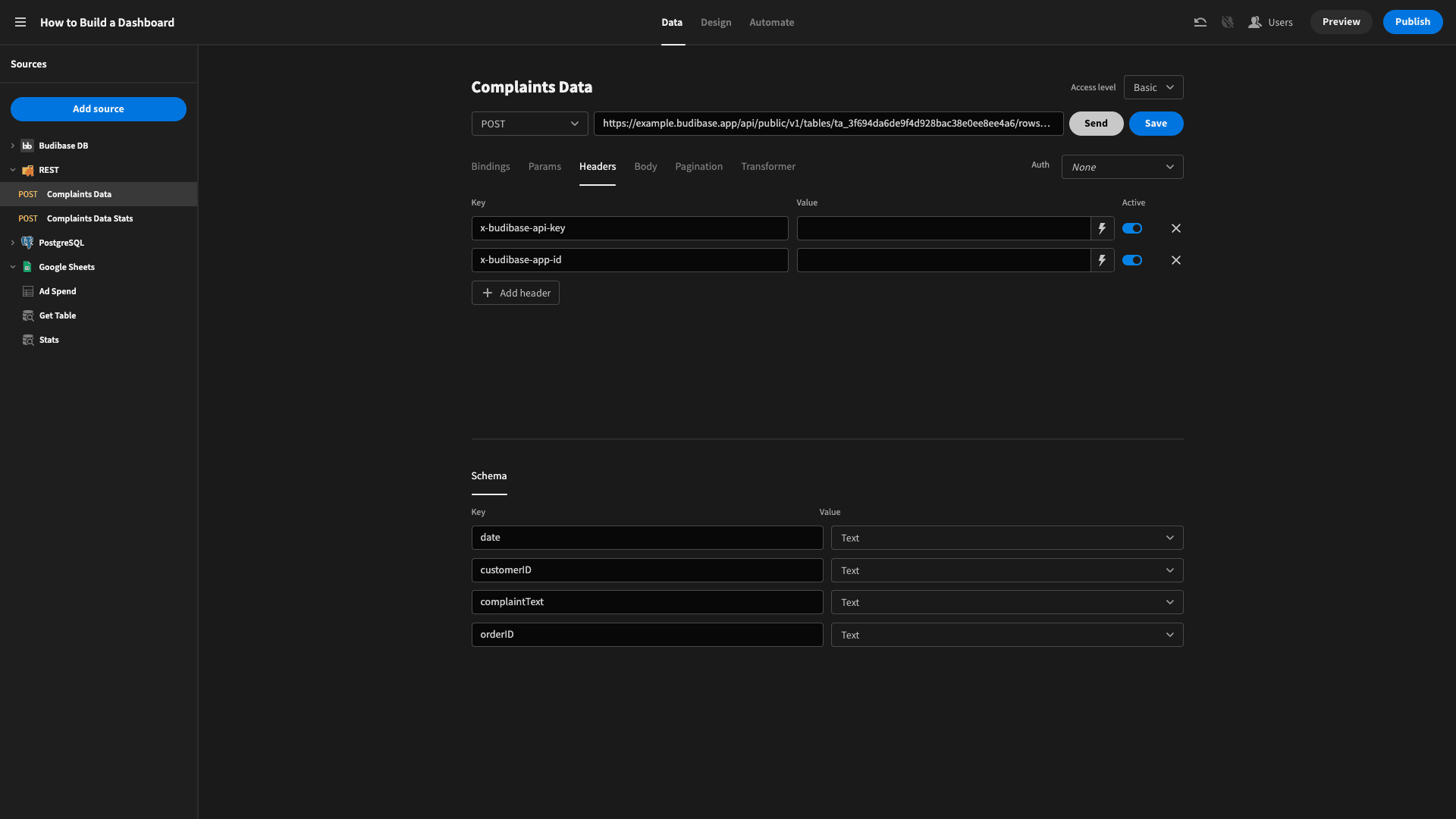The height and width of the screenshot is (819, 1456).
Task: Open the hamburger menu icon
Action: [20, 22]
